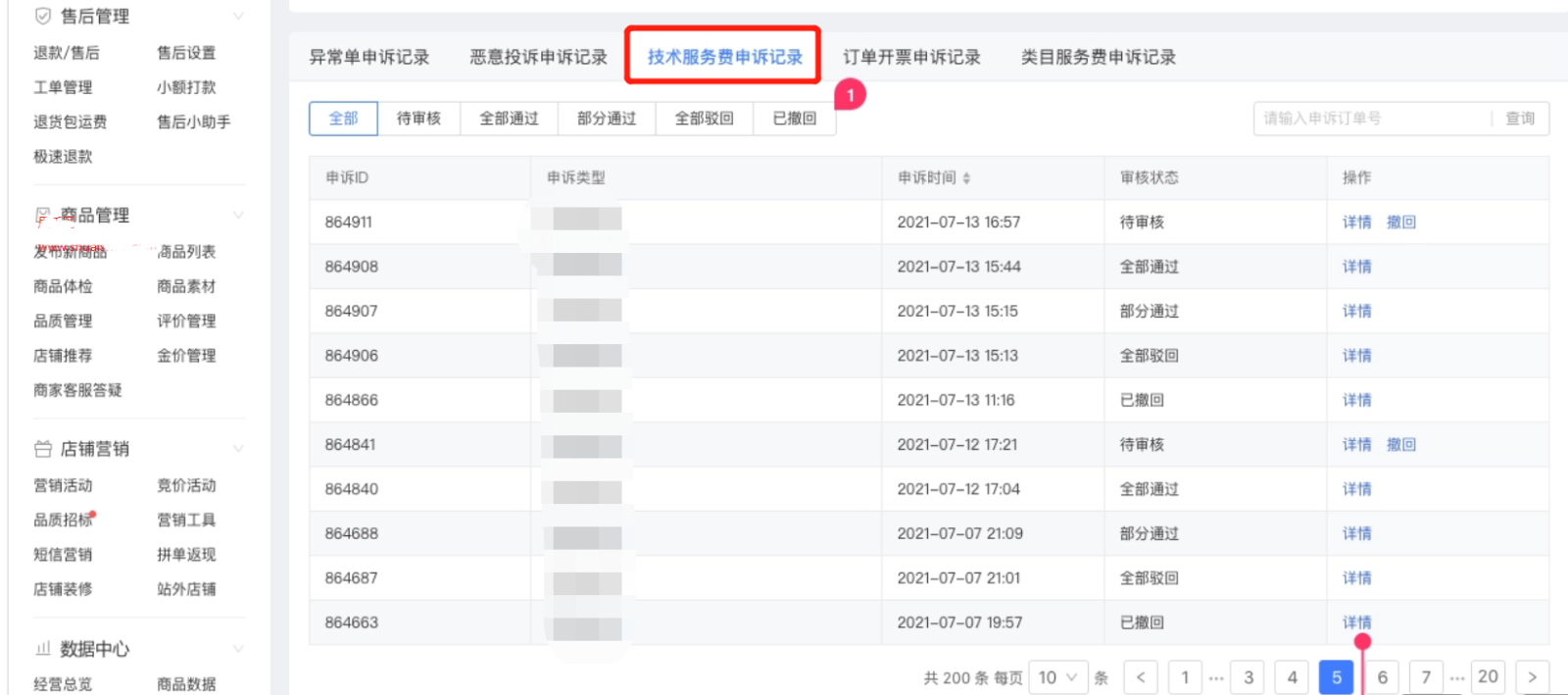Switch to 技术服务费申诉记录 tab
Viewport: 1568px width, 695px height.
pos(724,57)
